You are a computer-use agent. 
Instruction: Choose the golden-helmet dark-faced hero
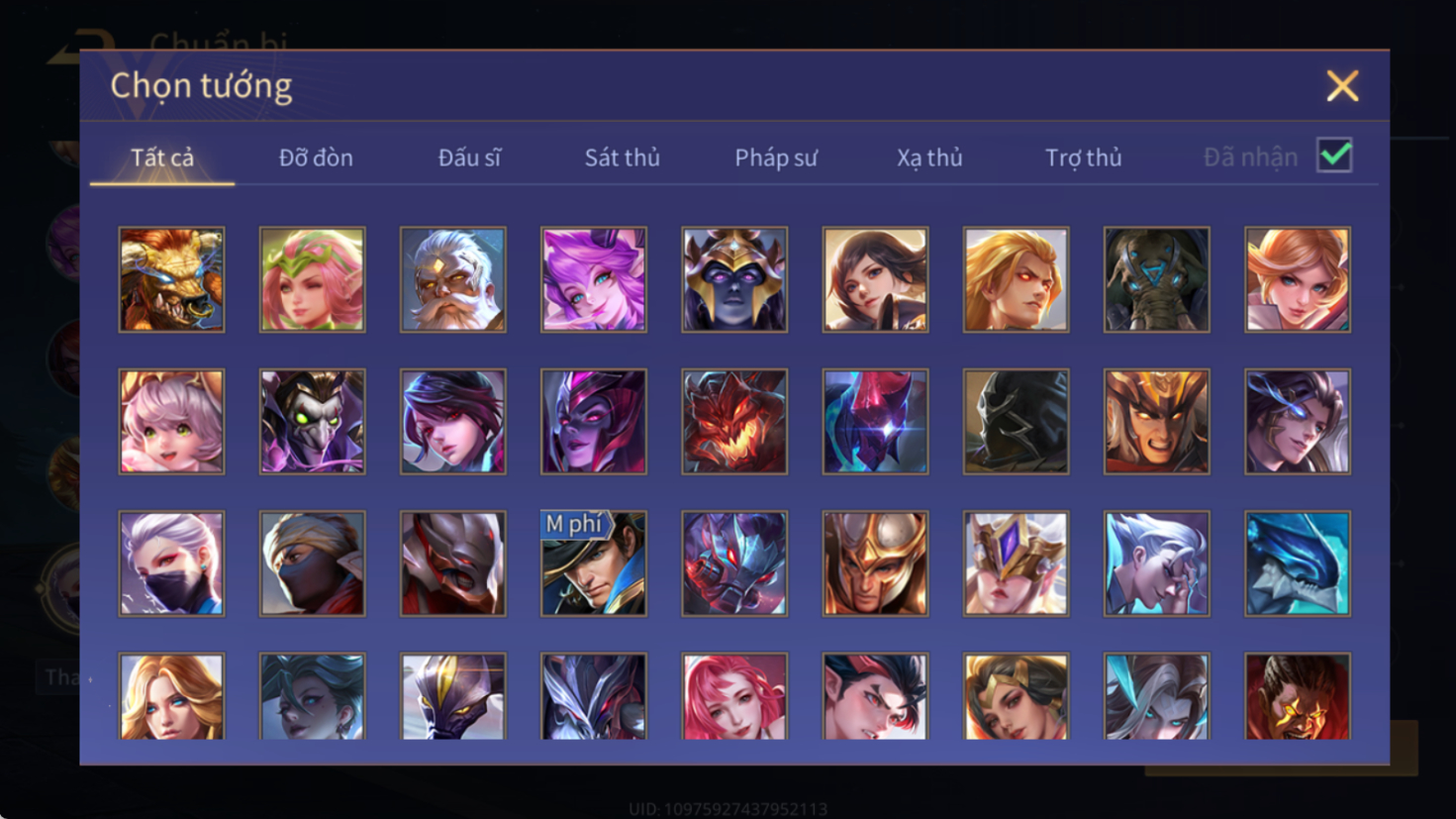click(x=733, y=279)
